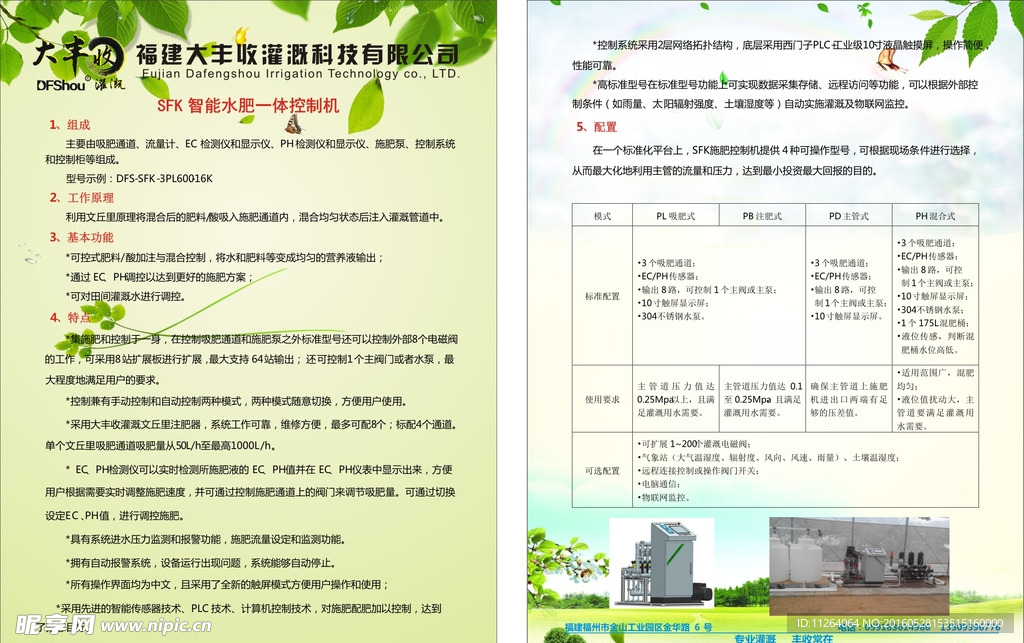The image size is (1024, 643).
Task: Click the line 设定EC、PH值，进行调控施肥
Action: 115,516
